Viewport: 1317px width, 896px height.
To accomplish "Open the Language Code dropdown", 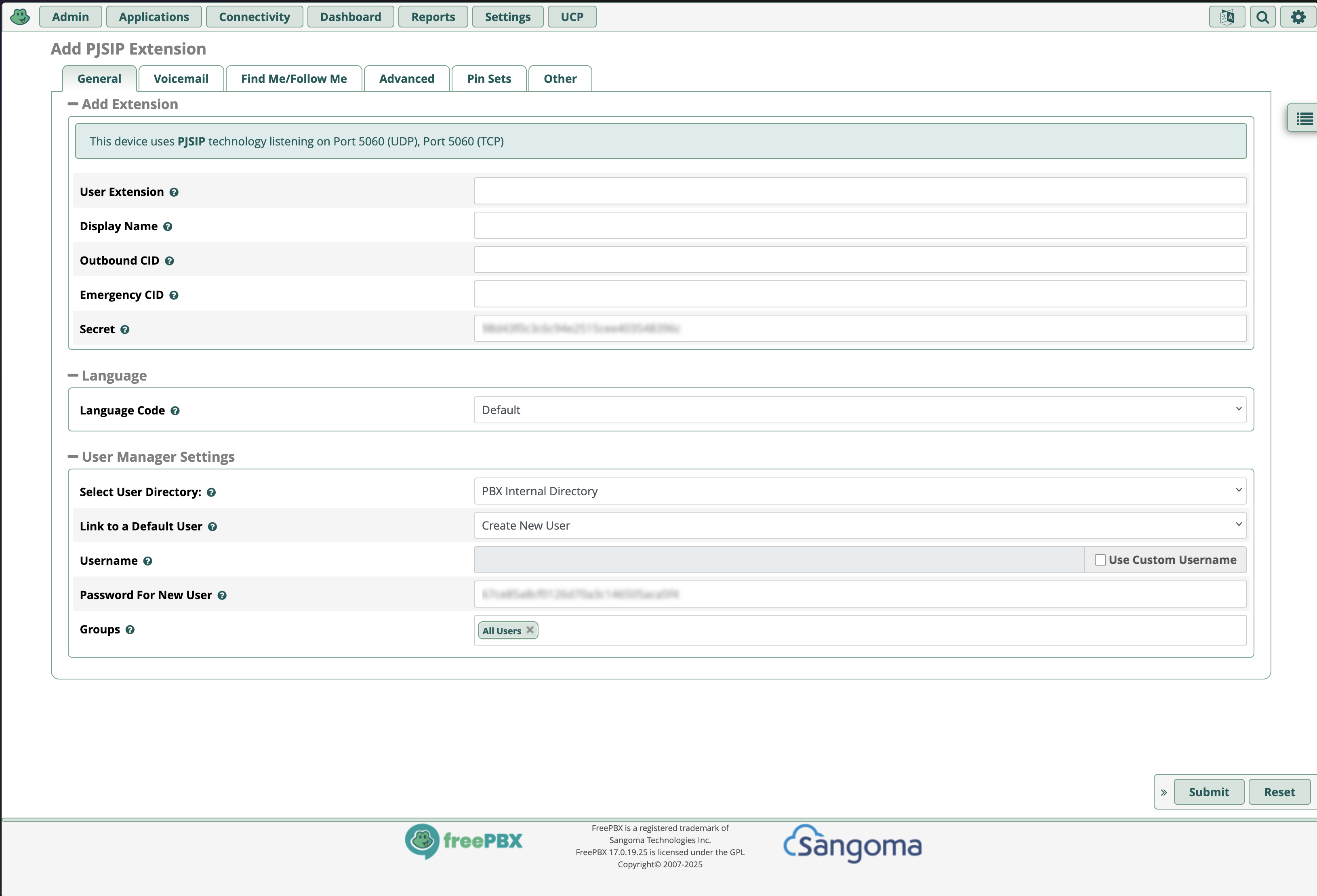I will 860,410.
